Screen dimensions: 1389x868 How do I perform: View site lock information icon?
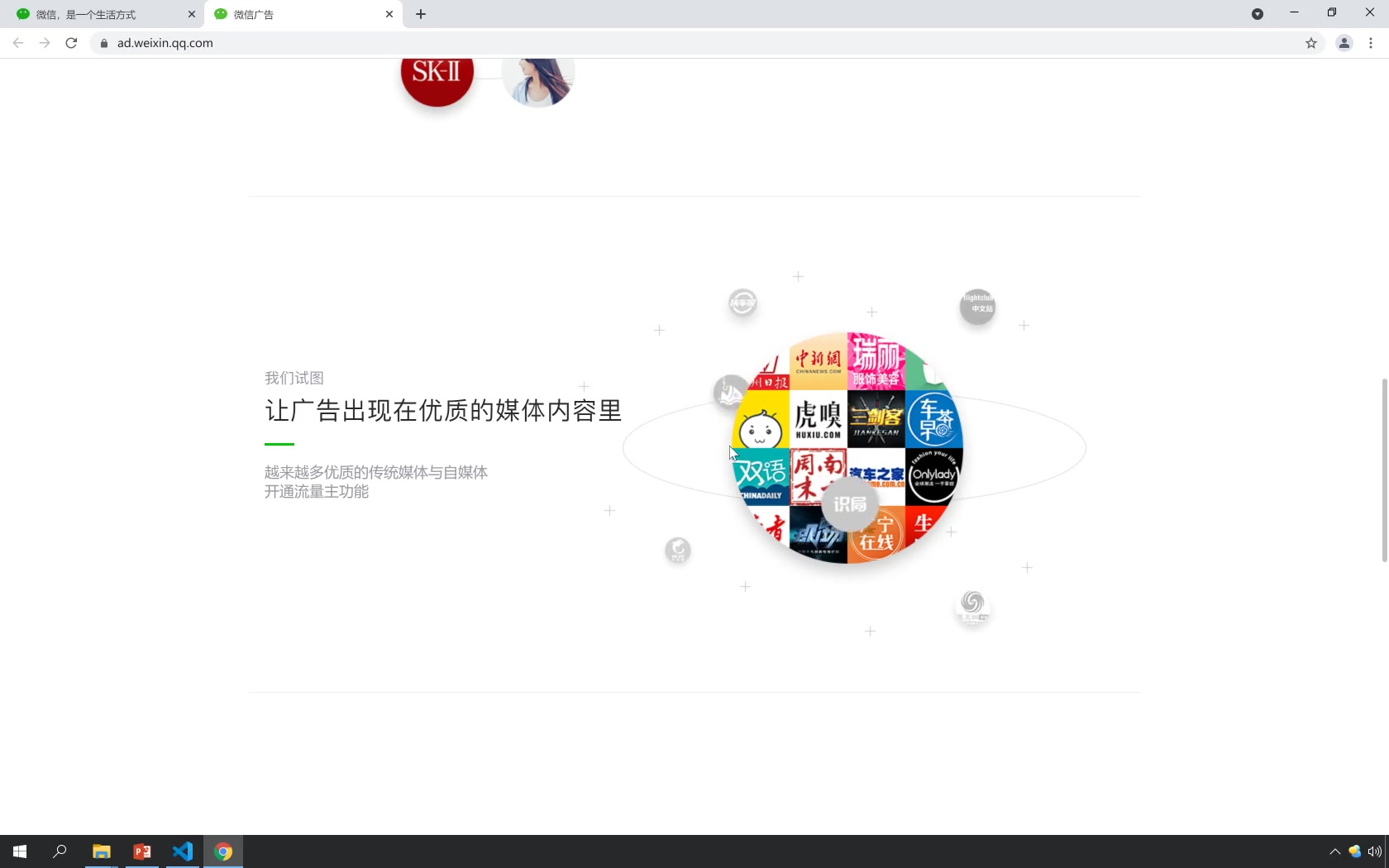pos(103,43)
